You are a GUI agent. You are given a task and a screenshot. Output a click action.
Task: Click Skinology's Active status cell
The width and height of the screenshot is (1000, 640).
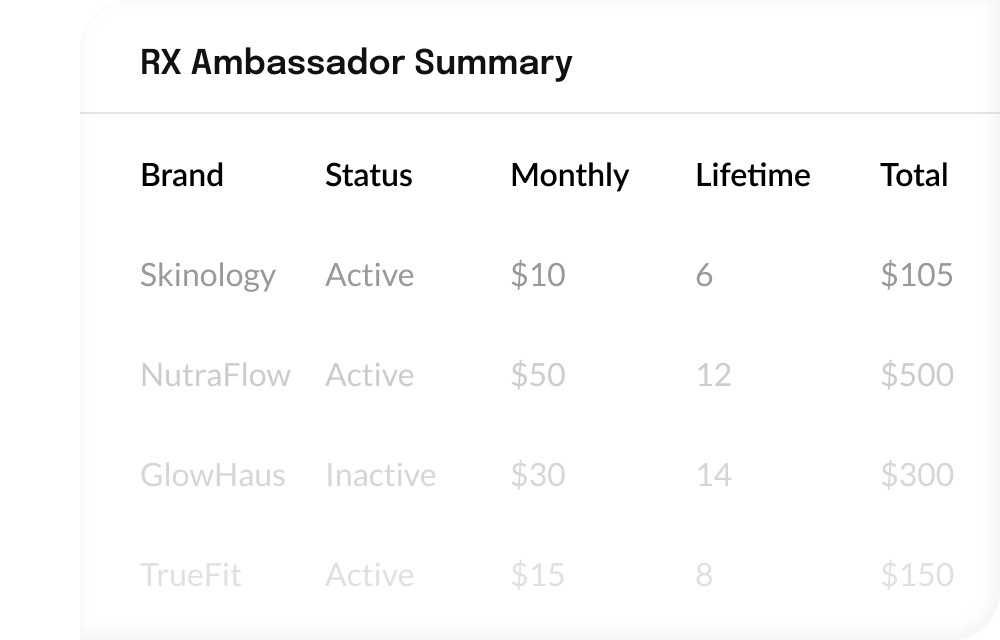(369, 275)
